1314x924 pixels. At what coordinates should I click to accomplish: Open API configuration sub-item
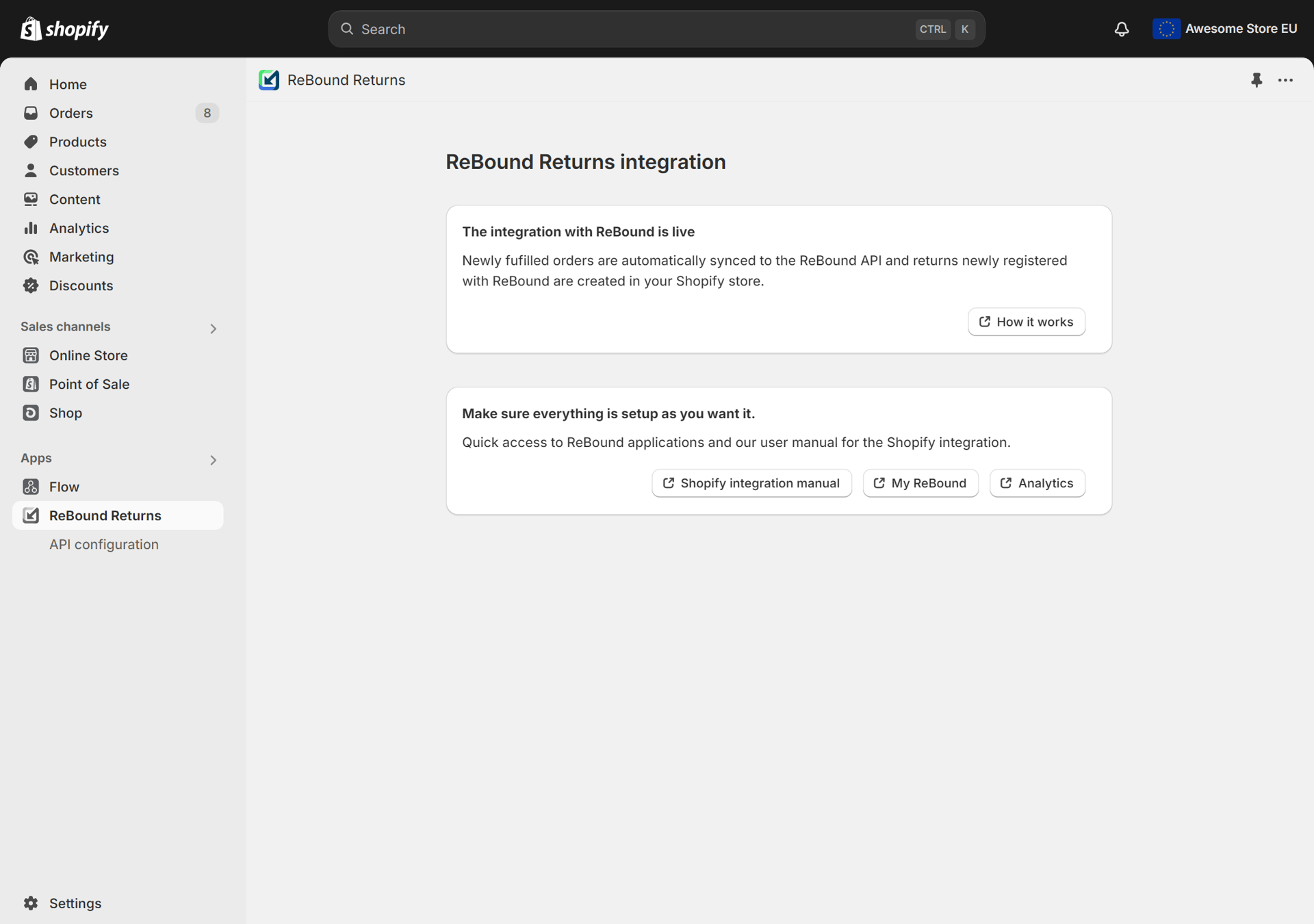[104, 544]
